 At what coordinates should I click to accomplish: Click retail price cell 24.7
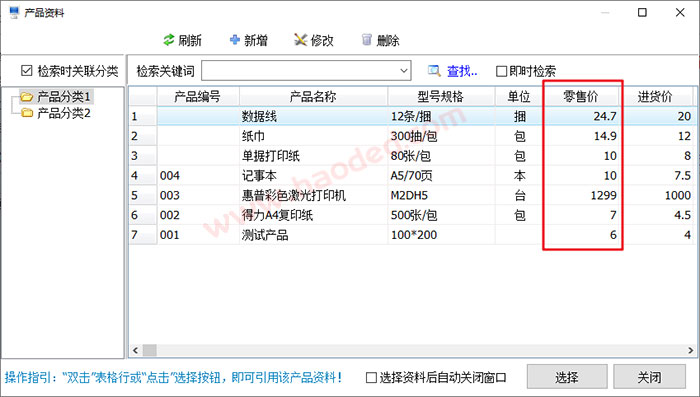tap(581, 117)
